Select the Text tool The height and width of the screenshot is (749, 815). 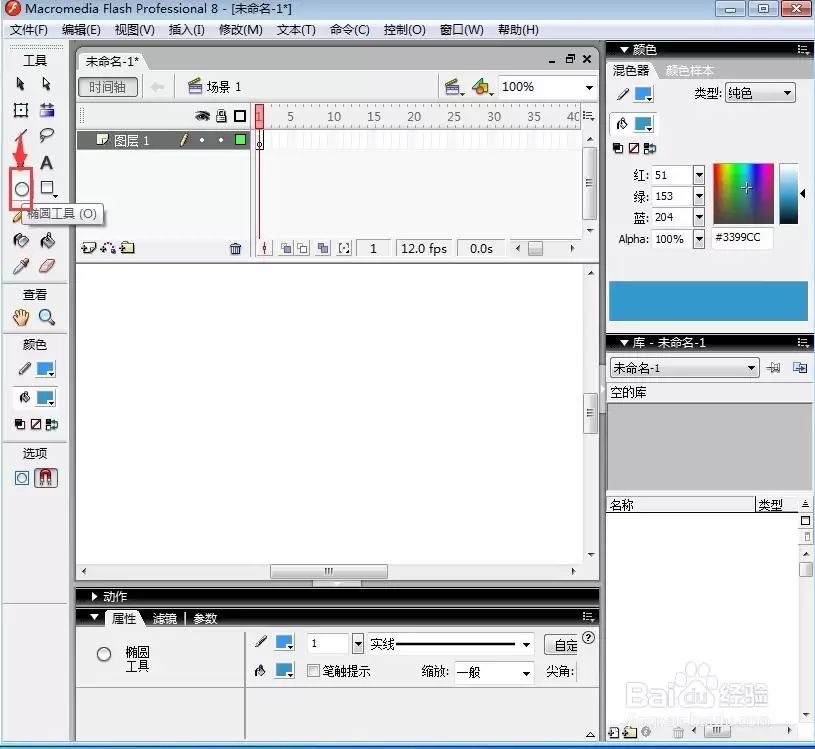click(x=46, y=163)
